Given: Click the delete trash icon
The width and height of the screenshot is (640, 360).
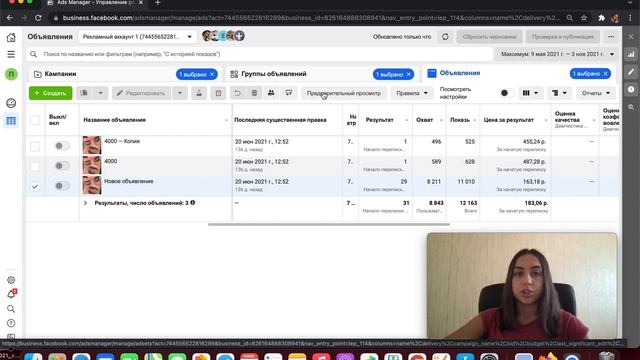Looking at the screenshot, I should (x=254, y=93).
